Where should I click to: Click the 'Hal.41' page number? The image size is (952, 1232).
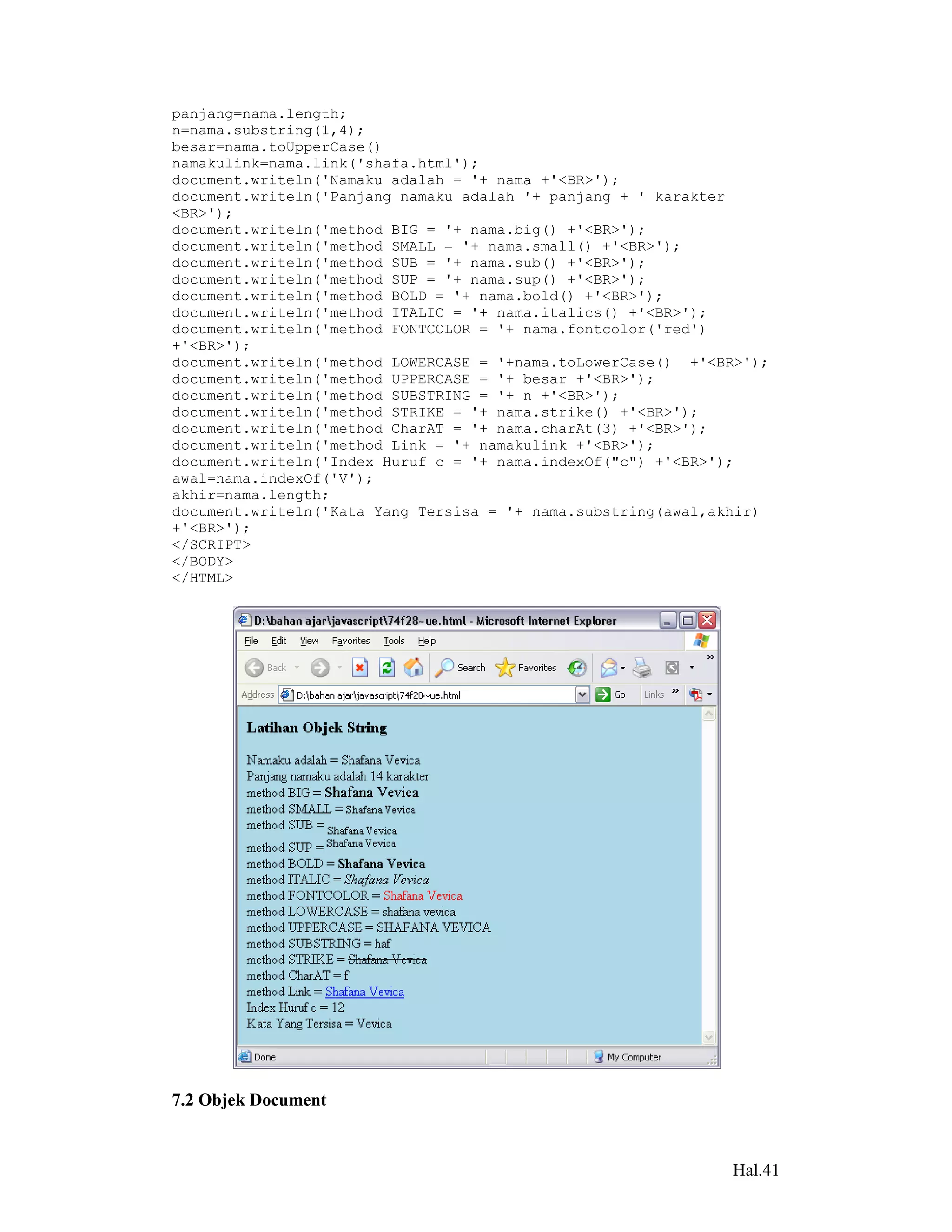pos(756,1171)
